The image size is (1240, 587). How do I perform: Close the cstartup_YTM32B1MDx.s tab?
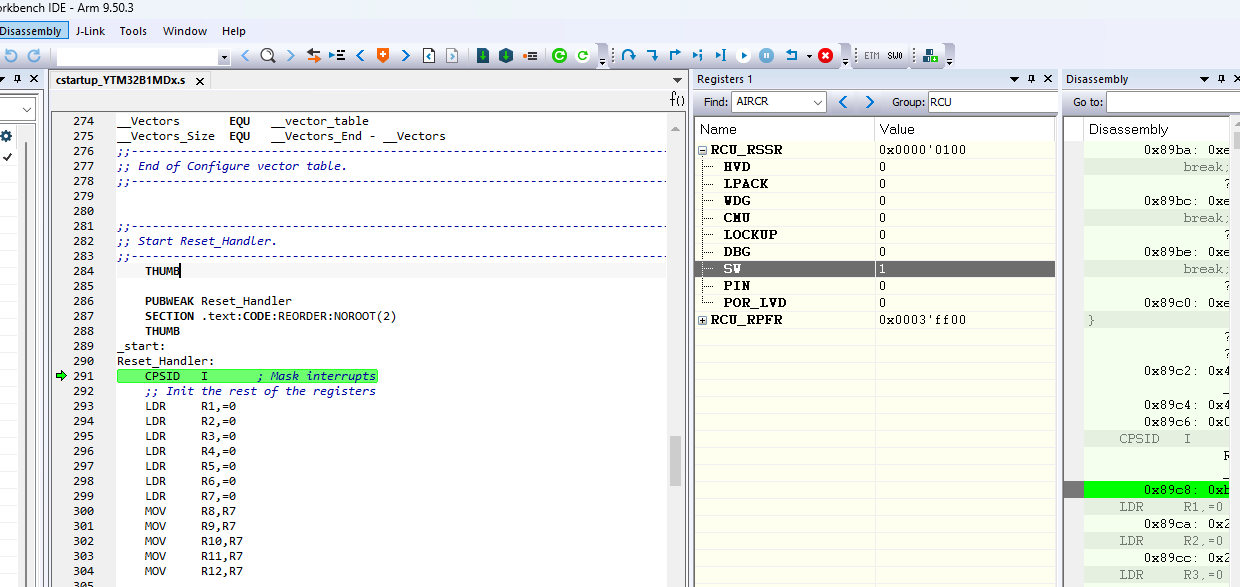click(200, 82)
